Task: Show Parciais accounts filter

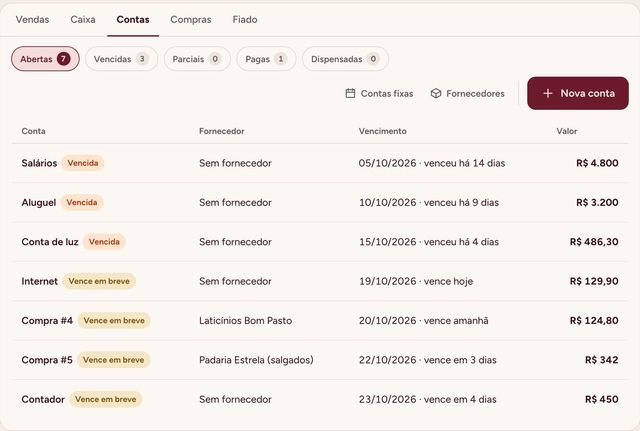Action: pyautogui.click(x=197, y=59)
